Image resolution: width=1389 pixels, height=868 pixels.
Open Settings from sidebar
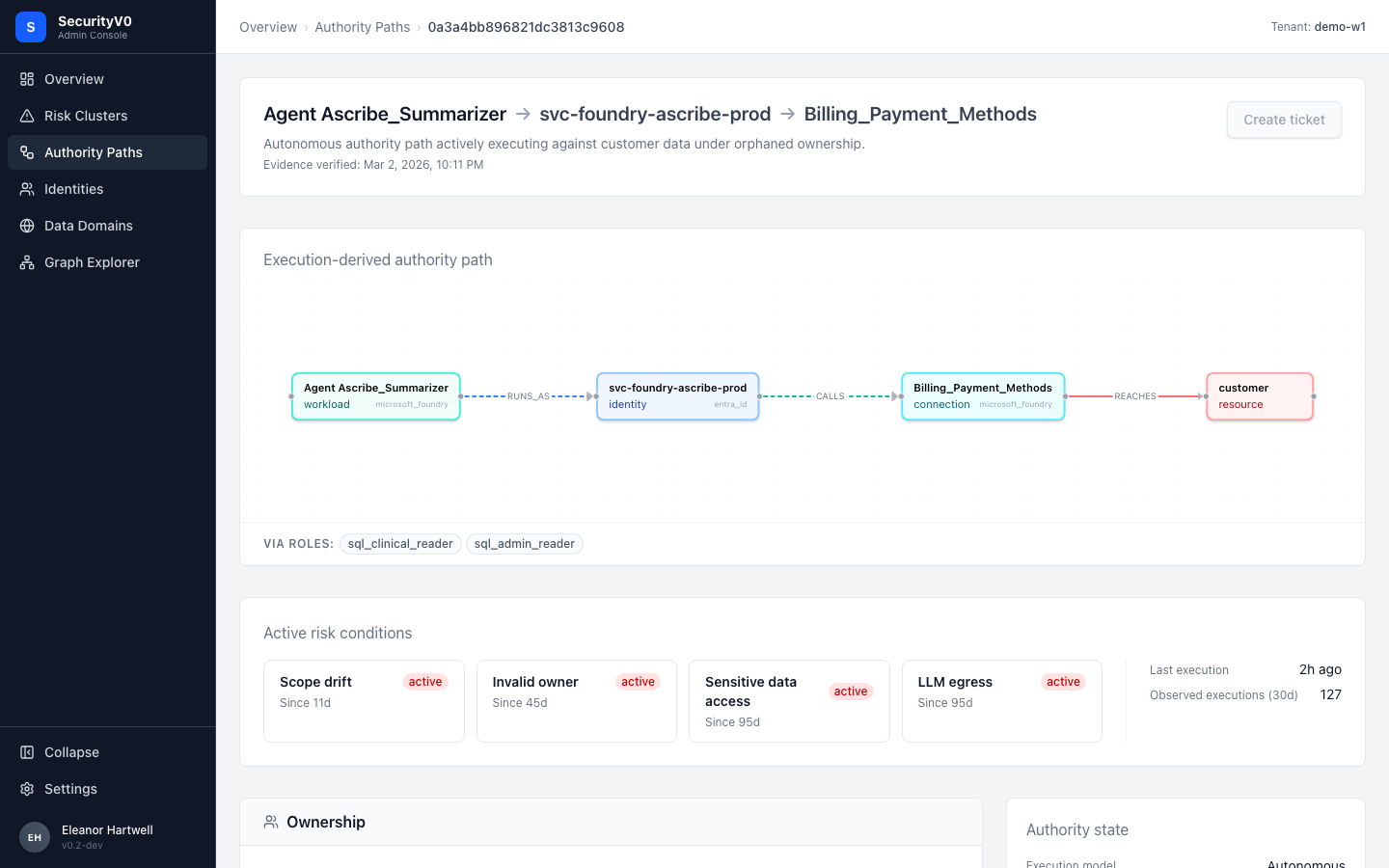point(107,789)
